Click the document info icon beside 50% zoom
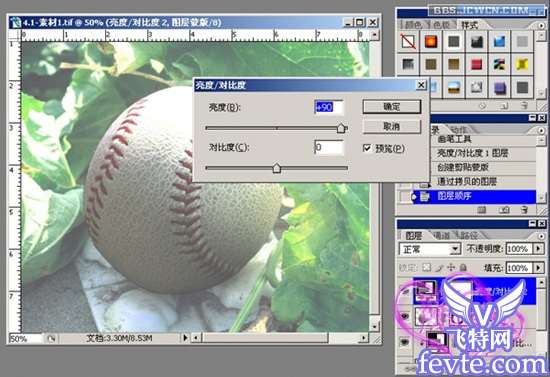 tap(51, 339)
